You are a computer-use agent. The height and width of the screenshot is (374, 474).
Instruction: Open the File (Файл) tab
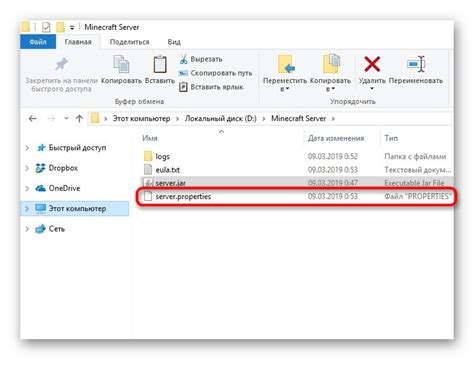click(38, 42)
